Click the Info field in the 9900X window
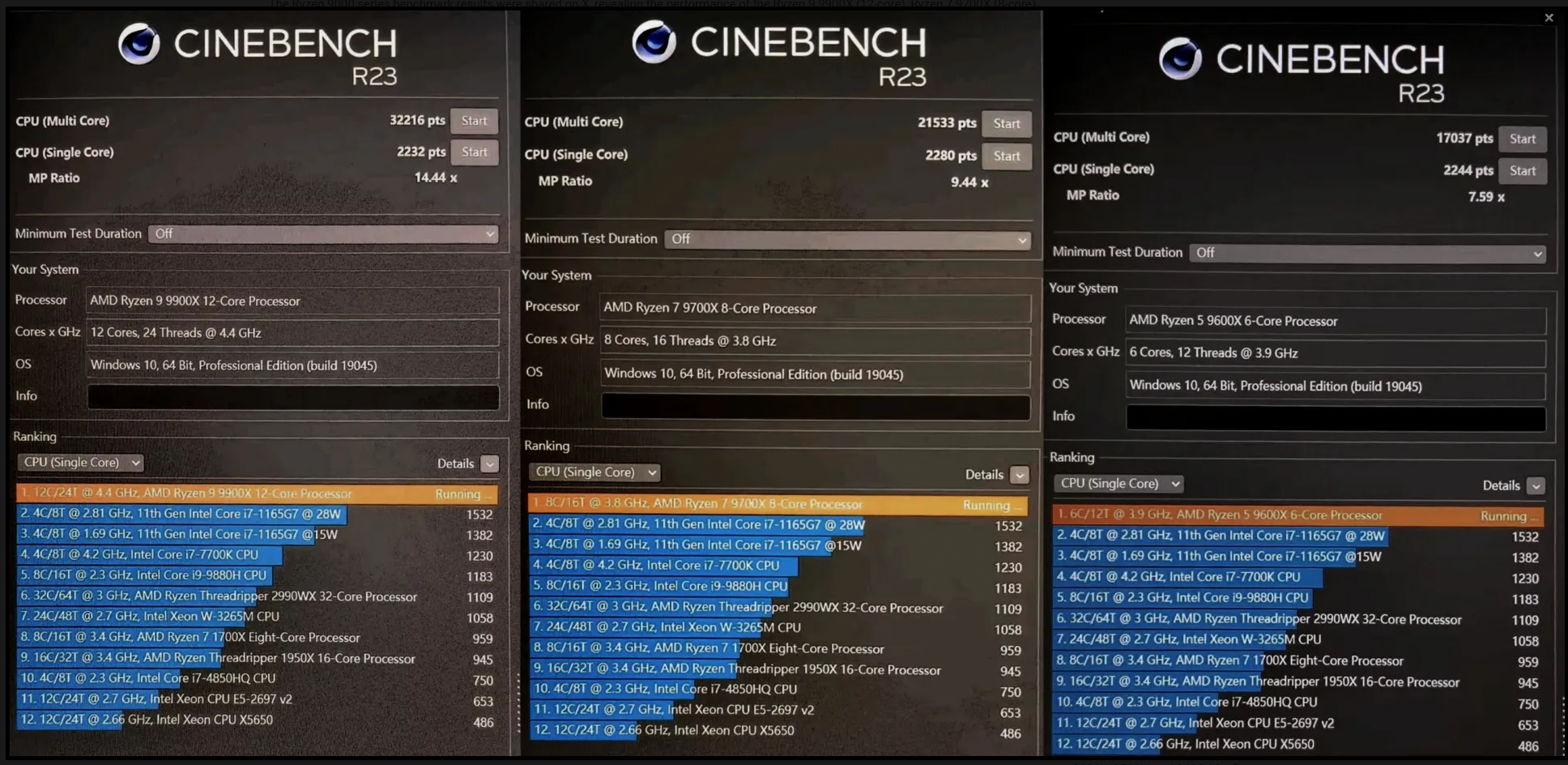This screenshot has width=1568, height=765. pyautogui.click(x=293, y=397)
